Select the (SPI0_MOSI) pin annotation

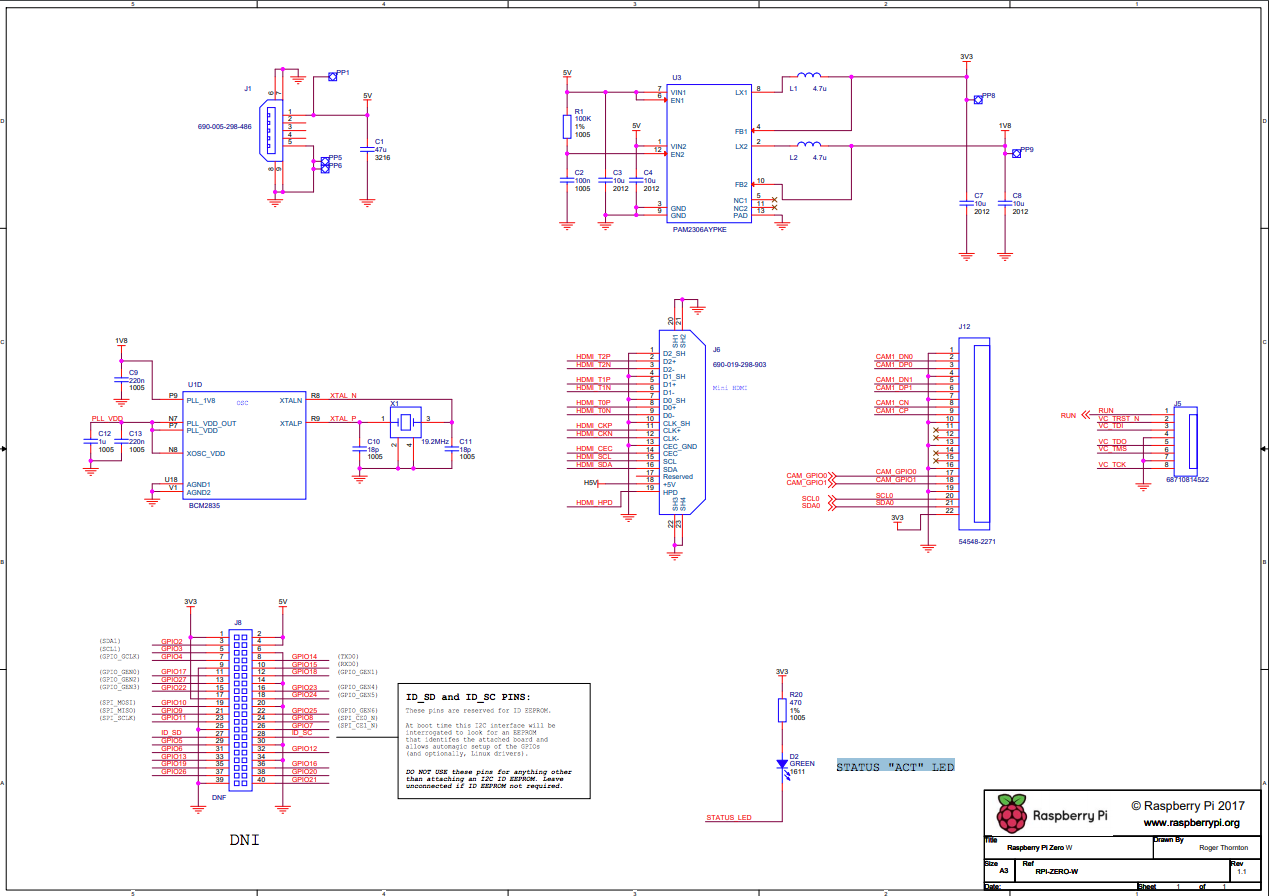click(x=118, y=702)
